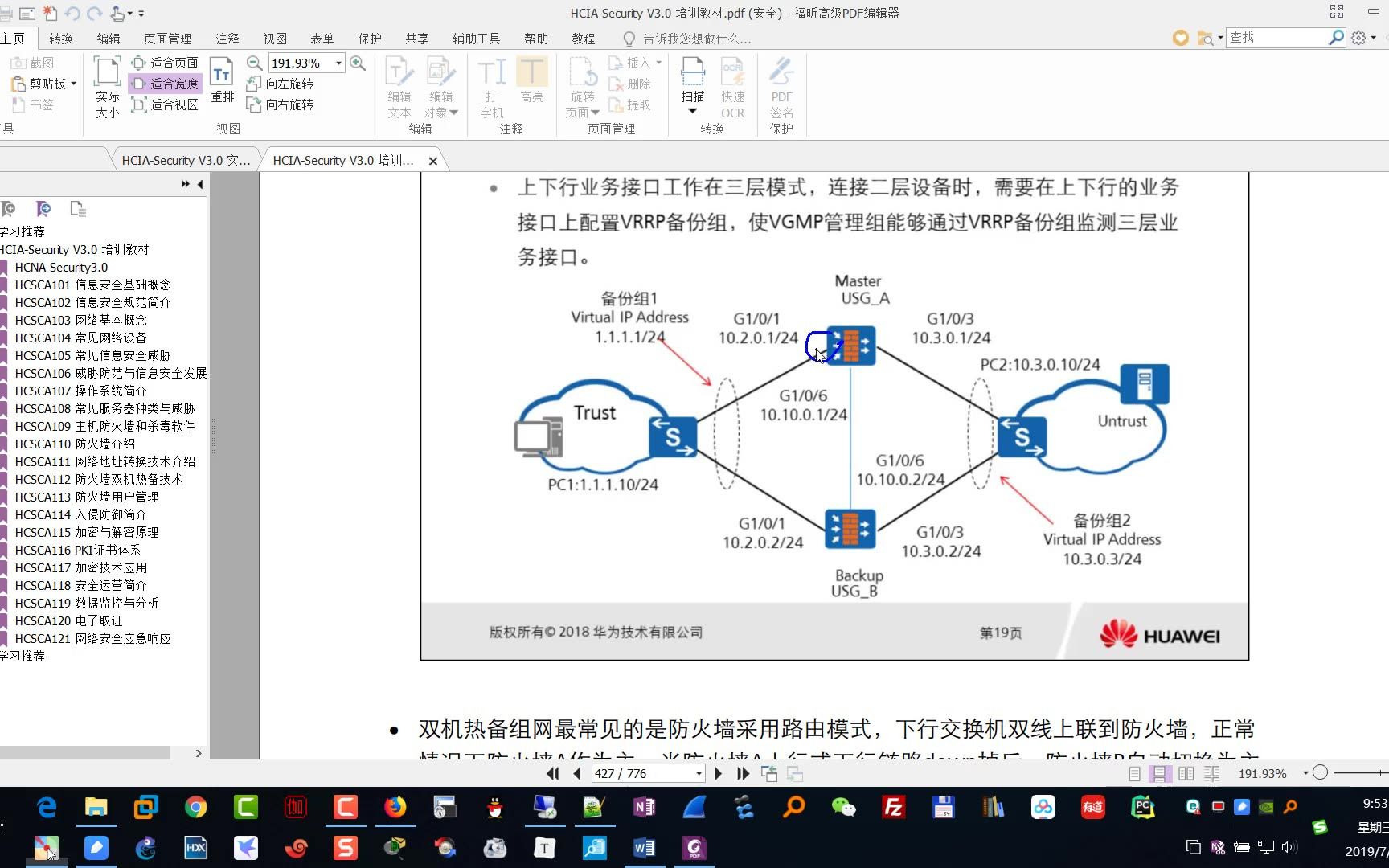Screen dimensions: 1389x868
Task: Go to last page using the double-right arrow
Action: click(744, 773)
